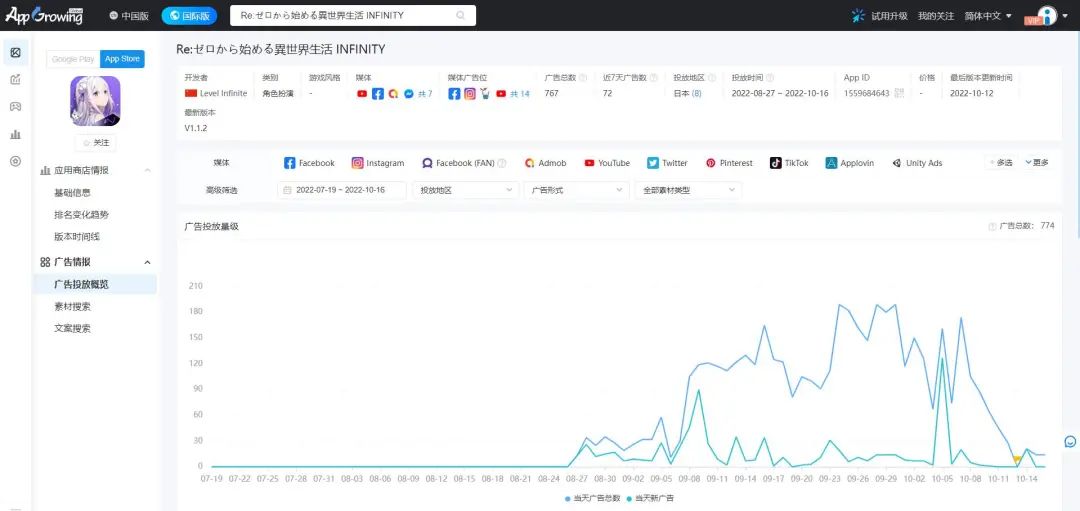Viewport: 1080px width, 511px height.
Task: Open 广告形式 dropdown filter
Action: point(577,190)
